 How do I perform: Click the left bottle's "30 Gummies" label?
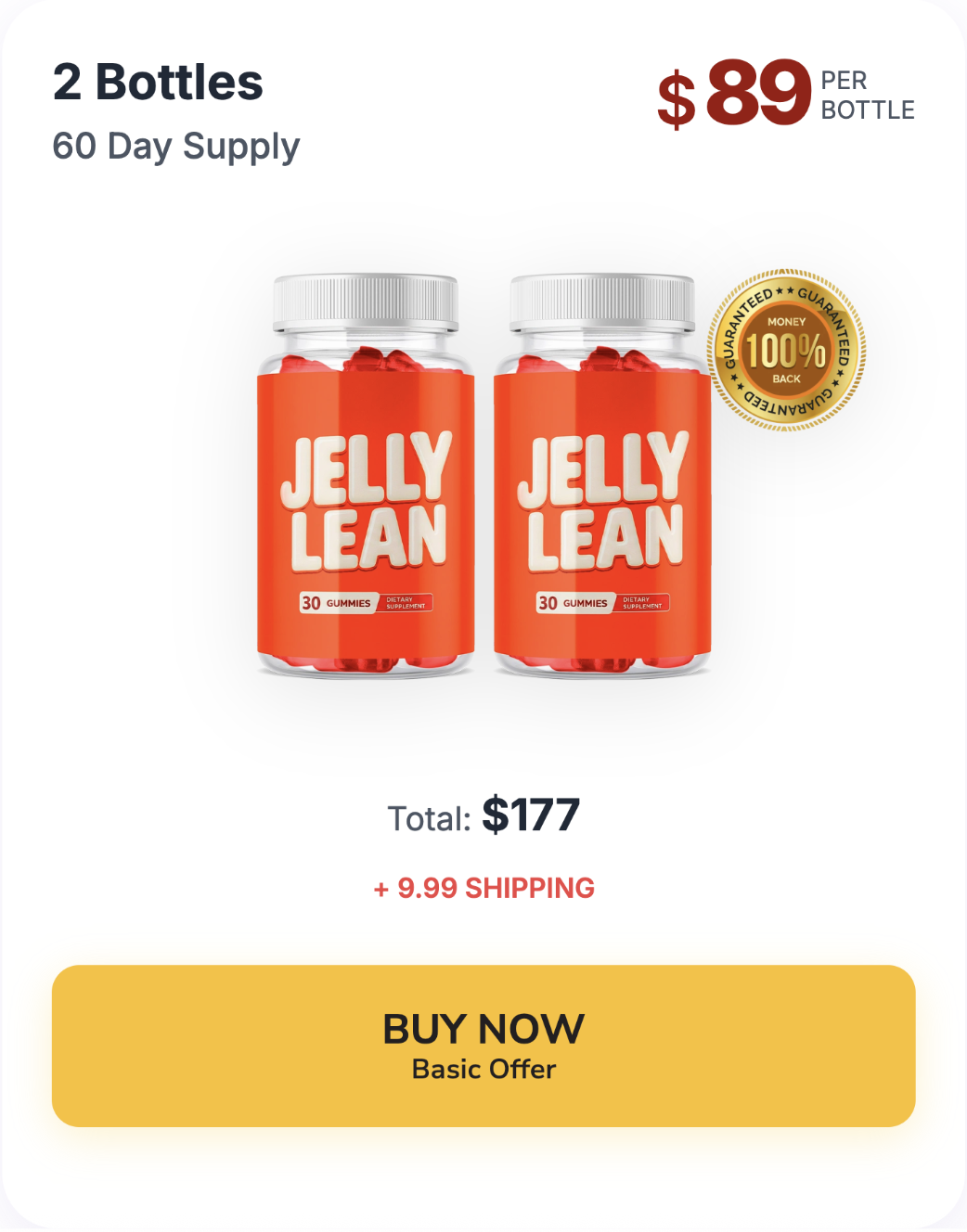335,603
